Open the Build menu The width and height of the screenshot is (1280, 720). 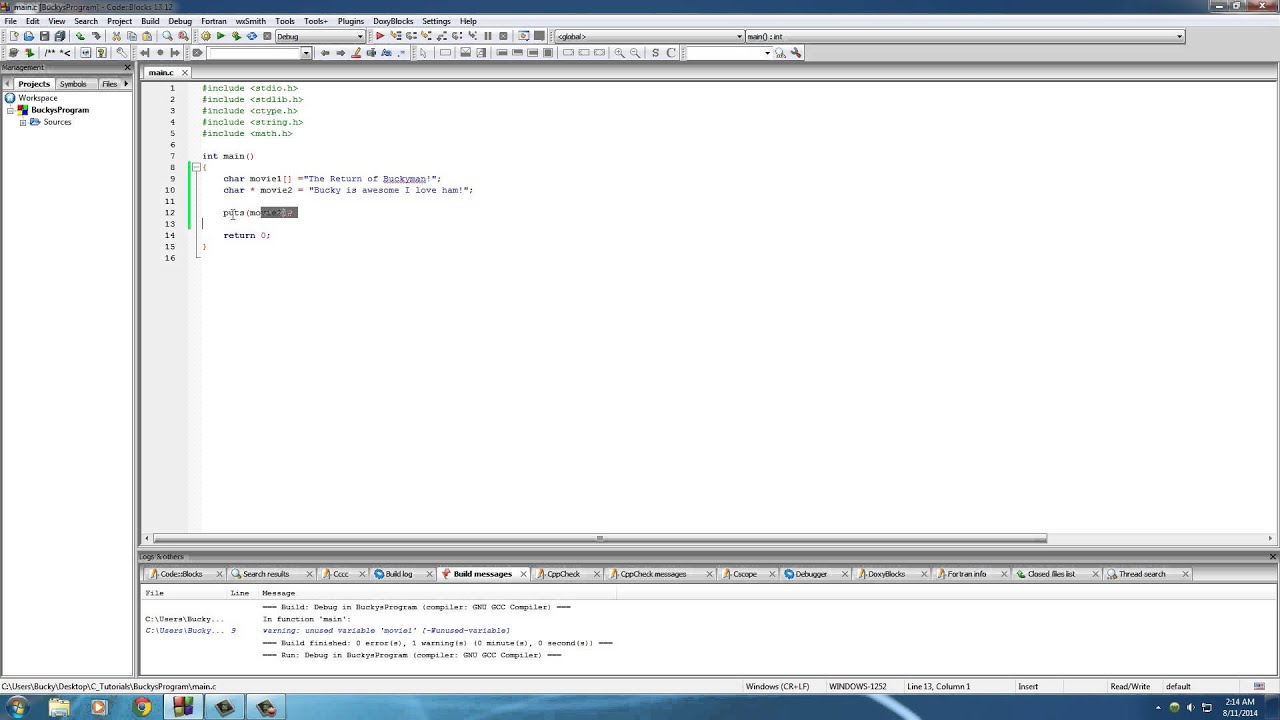click(150, 21)
